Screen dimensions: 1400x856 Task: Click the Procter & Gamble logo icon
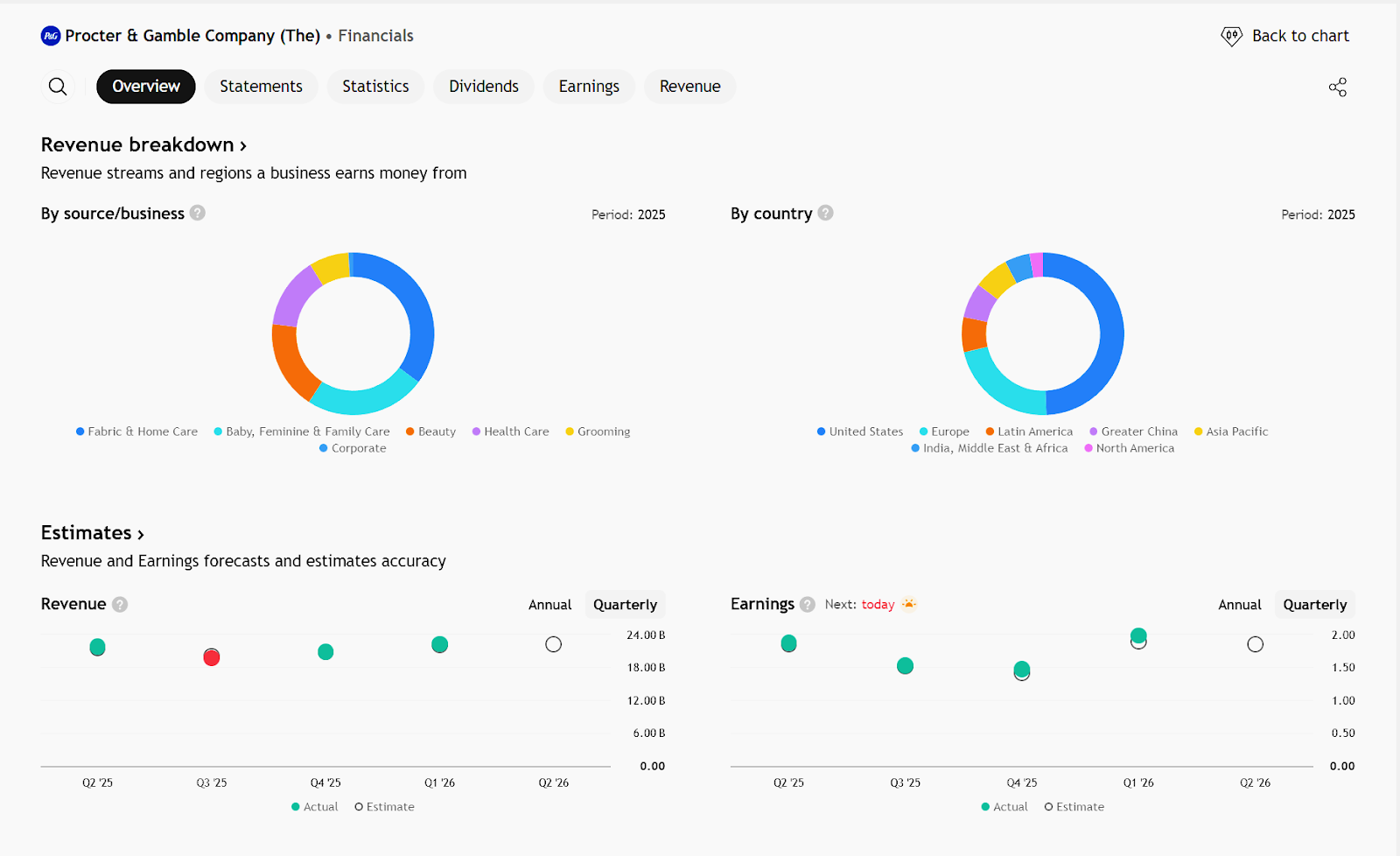[51, 36]
